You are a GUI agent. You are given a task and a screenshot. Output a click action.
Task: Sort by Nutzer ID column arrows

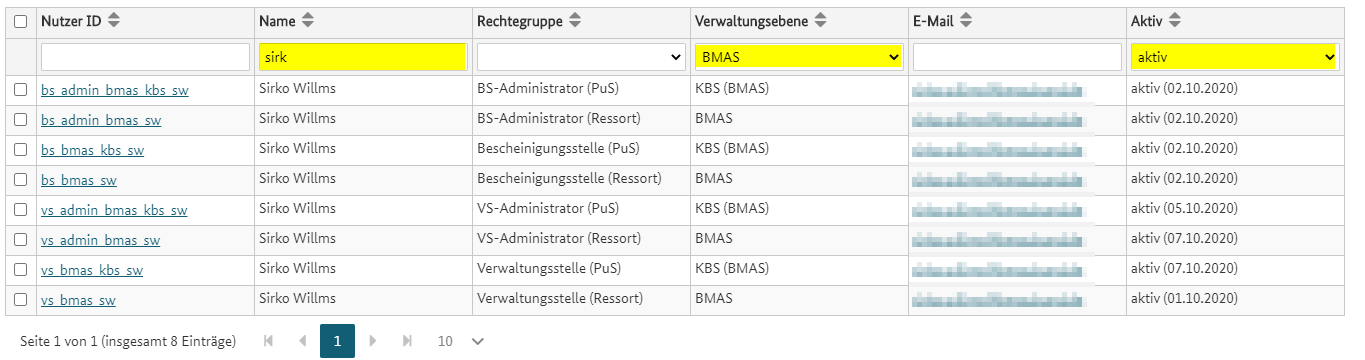pyautogui.click(x=114, y=21)
